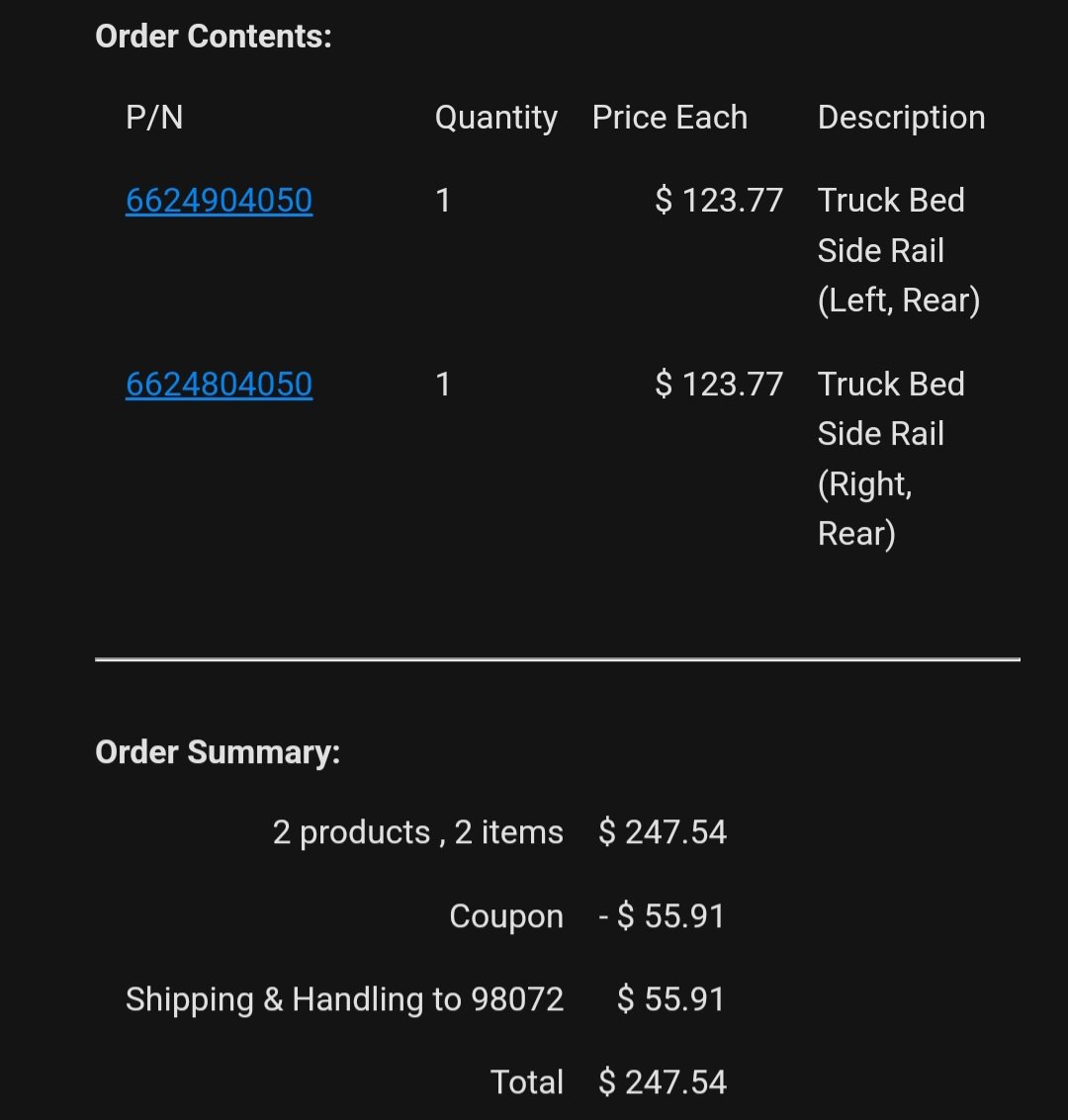Screen dimensions: 1068x1120
Task: Click the Total amount $247.54
Action: (663, 1082)
